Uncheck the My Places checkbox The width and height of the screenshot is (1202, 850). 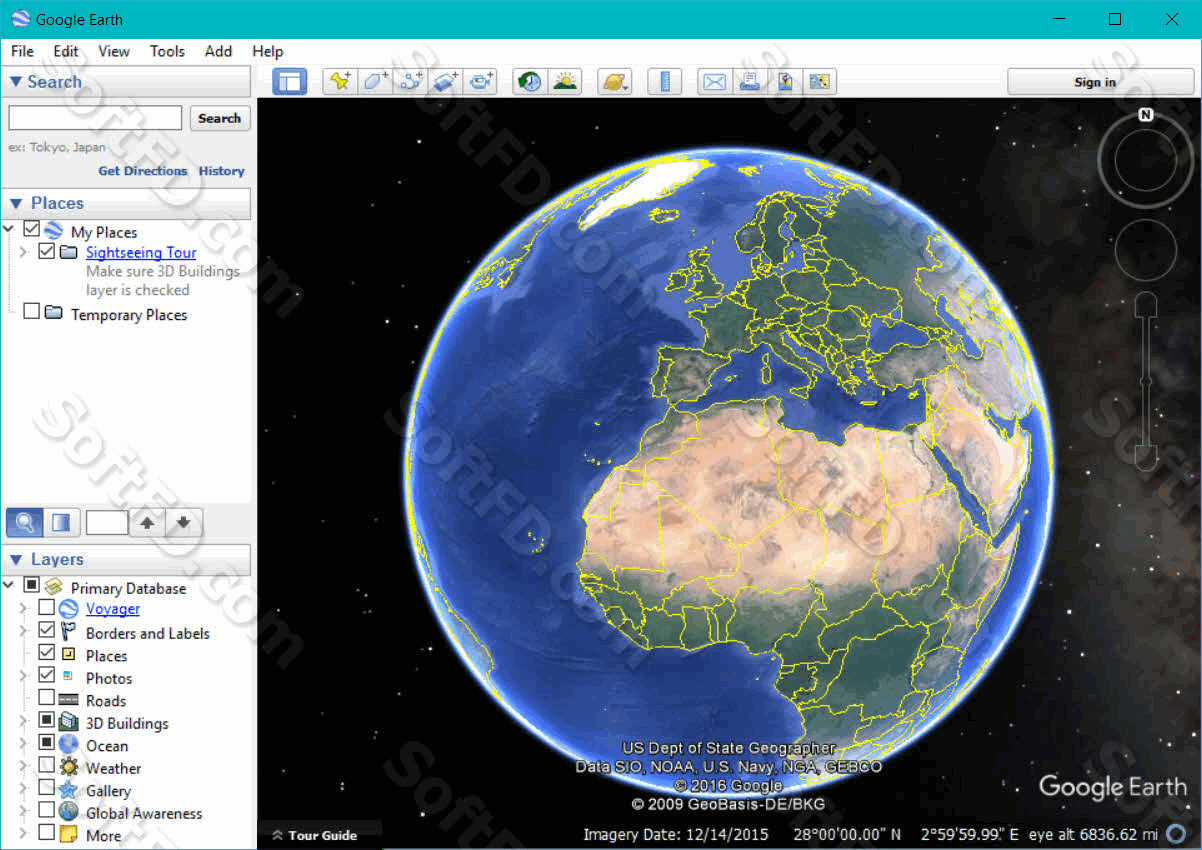click(x=32, y=229)
